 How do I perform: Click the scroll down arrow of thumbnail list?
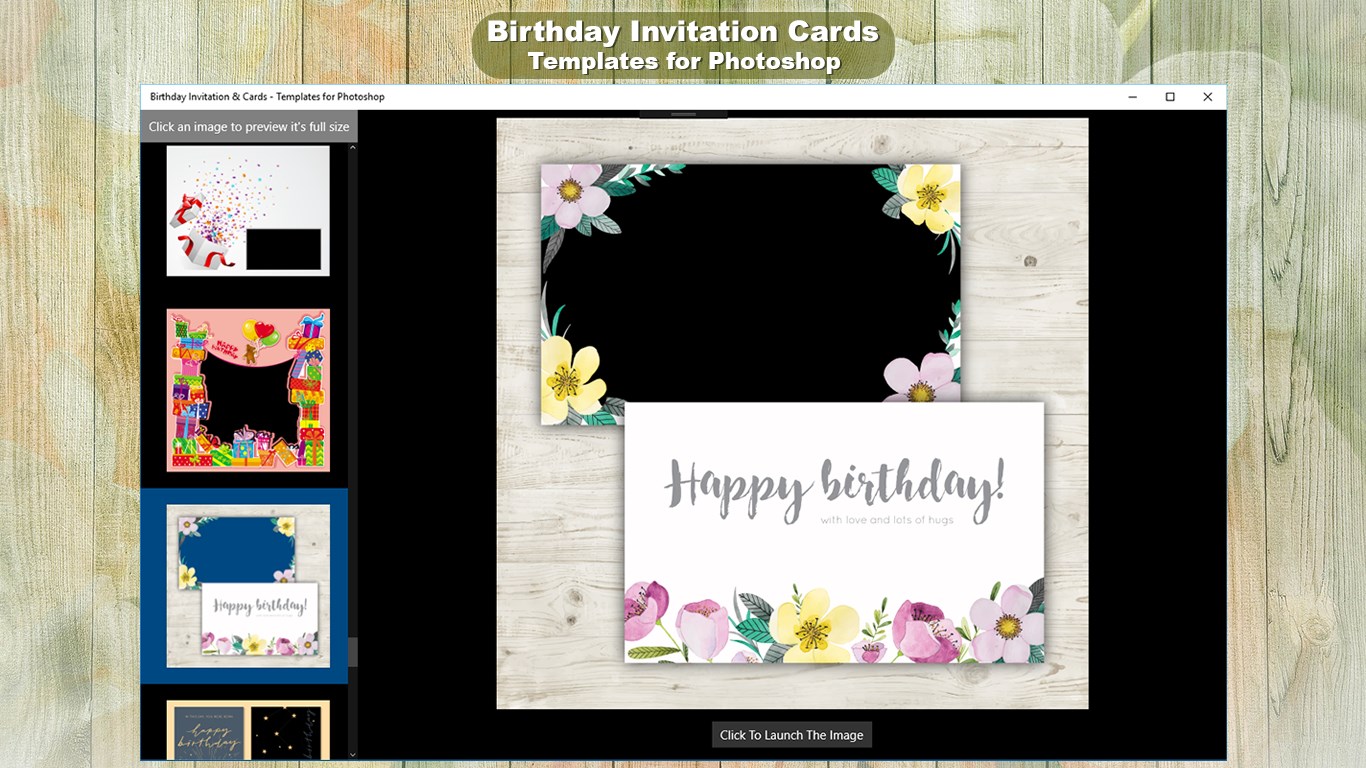[352, 754]
